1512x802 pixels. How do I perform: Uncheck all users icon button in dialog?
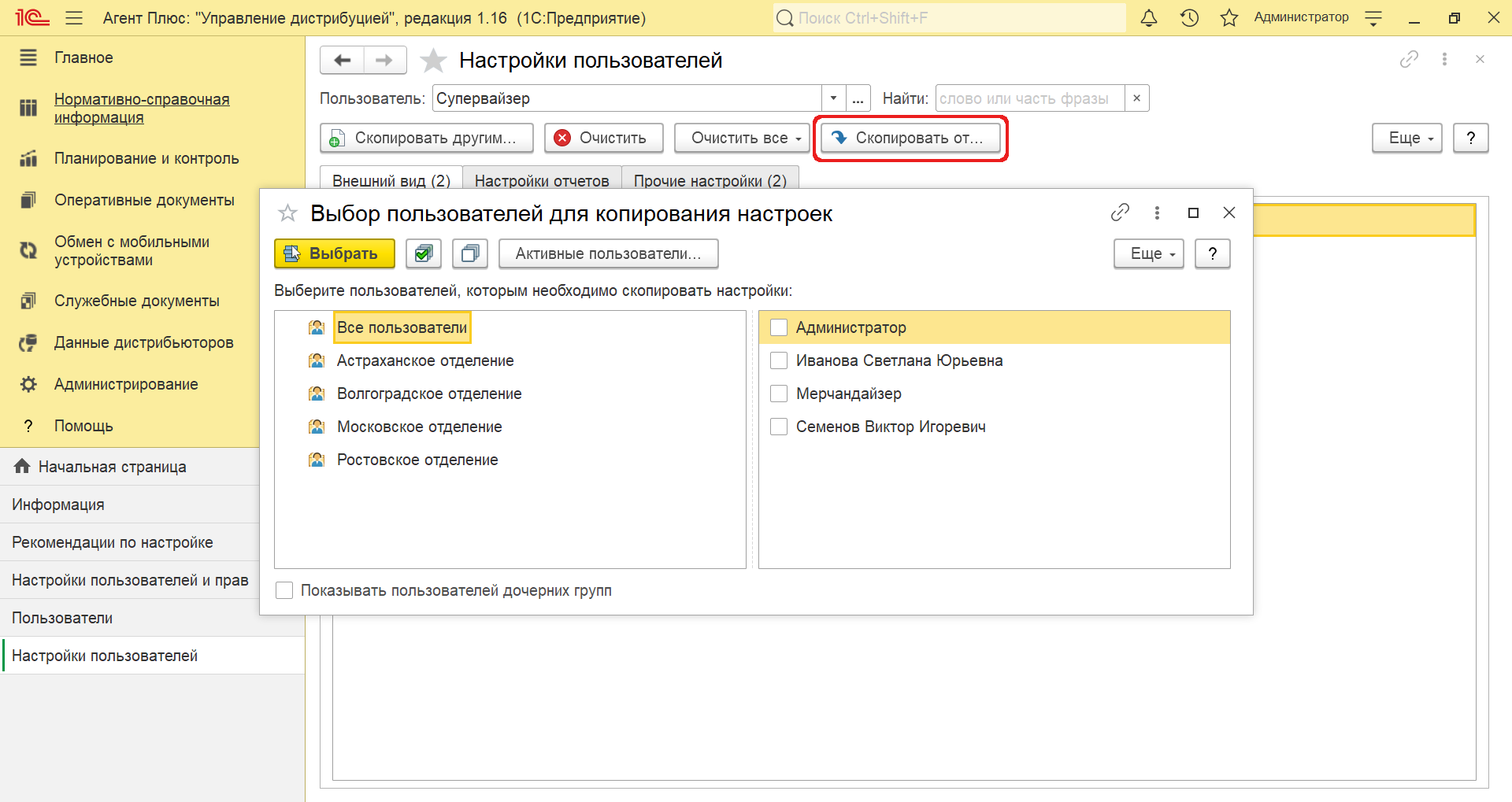coord(471,253)
